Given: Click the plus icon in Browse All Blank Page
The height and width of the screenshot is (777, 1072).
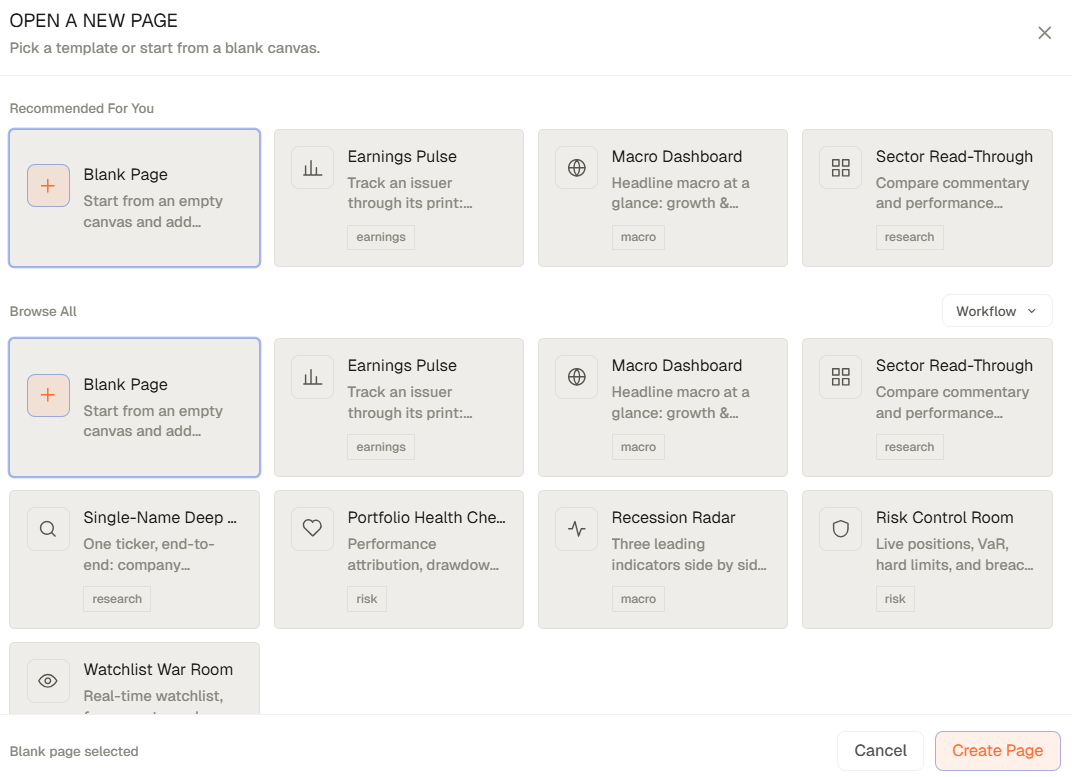Looking at the screenshot, I should pos(48,395).
